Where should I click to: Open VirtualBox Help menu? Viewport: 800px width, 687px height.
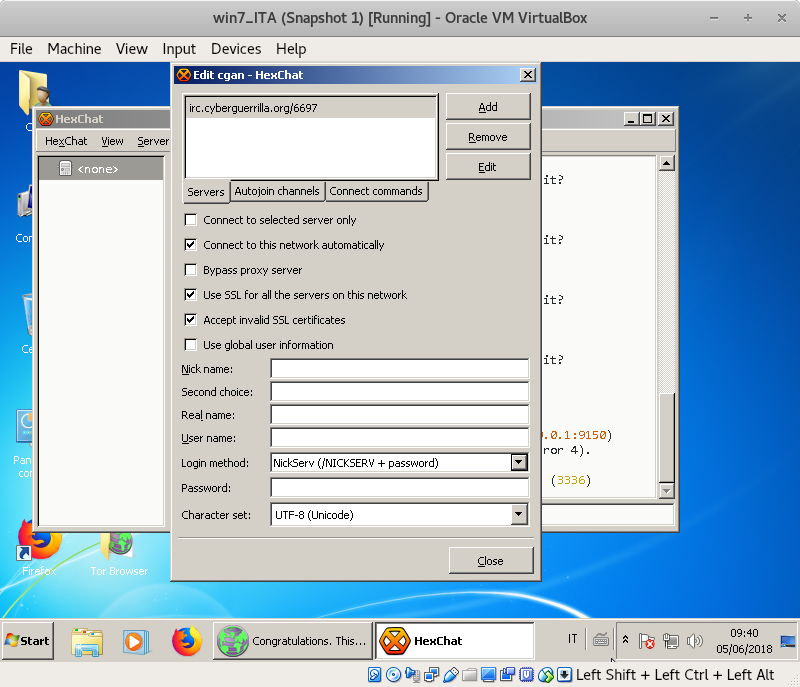click(291, 49)
